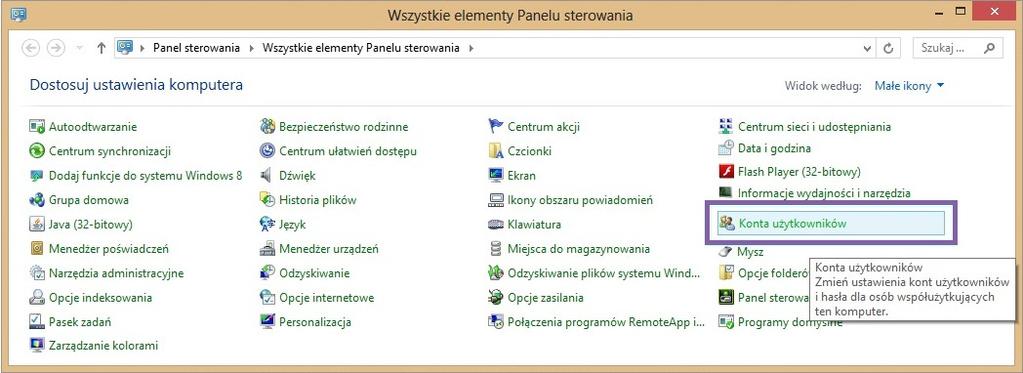Click Wszystkie elementy Panelu sterowania breadcrumb

coord(361,48)
